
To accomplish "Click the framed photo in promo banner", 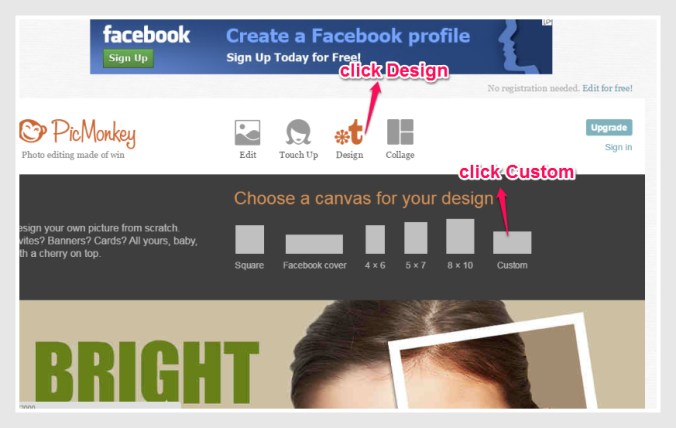I will (491, 364).
